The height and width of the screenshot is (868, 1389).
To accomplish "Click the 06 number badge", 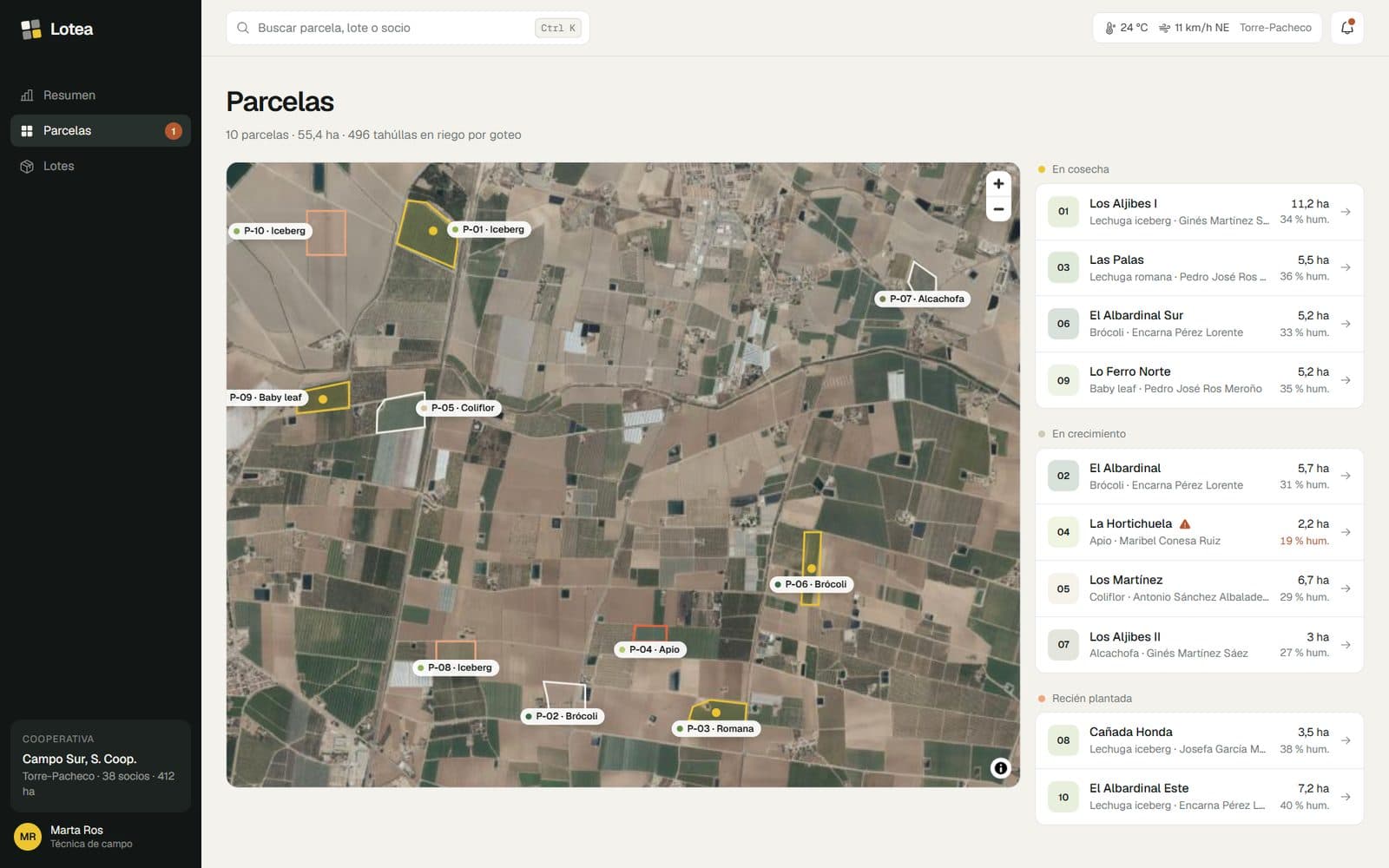I will 1063,324.
